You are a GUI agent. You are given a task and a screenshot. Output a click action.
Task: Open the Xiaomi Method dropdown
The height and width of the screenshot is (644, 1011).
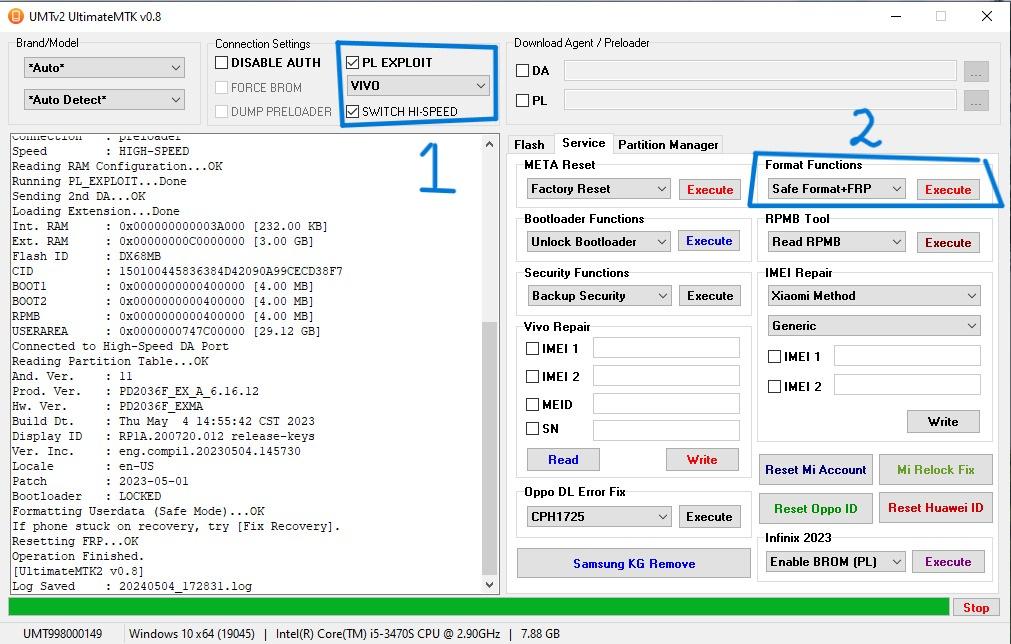[874, 296]
